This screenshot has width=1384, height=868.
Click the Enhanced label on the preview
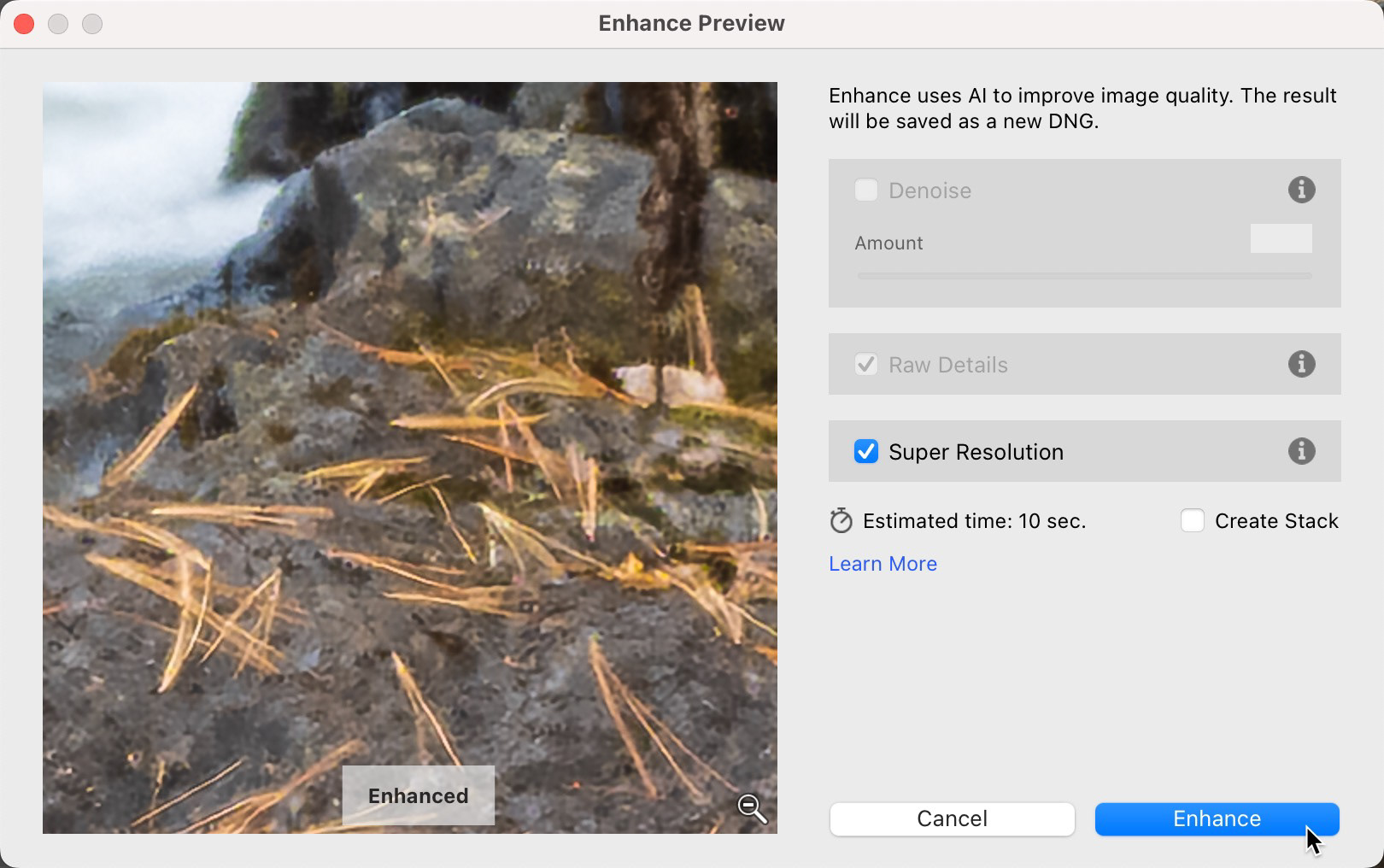tap(419, 795)
